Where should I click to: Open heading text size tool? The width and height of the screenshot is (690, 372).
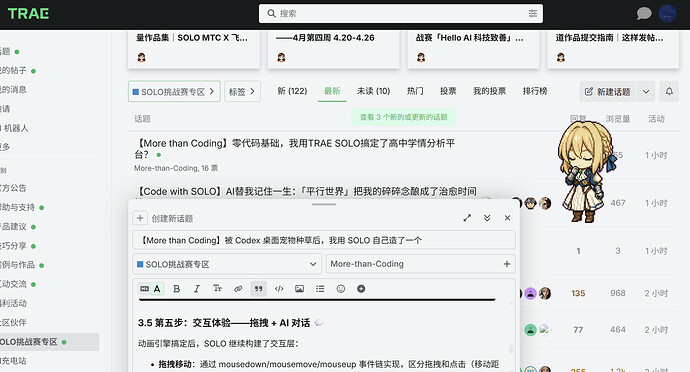(217, 289)
